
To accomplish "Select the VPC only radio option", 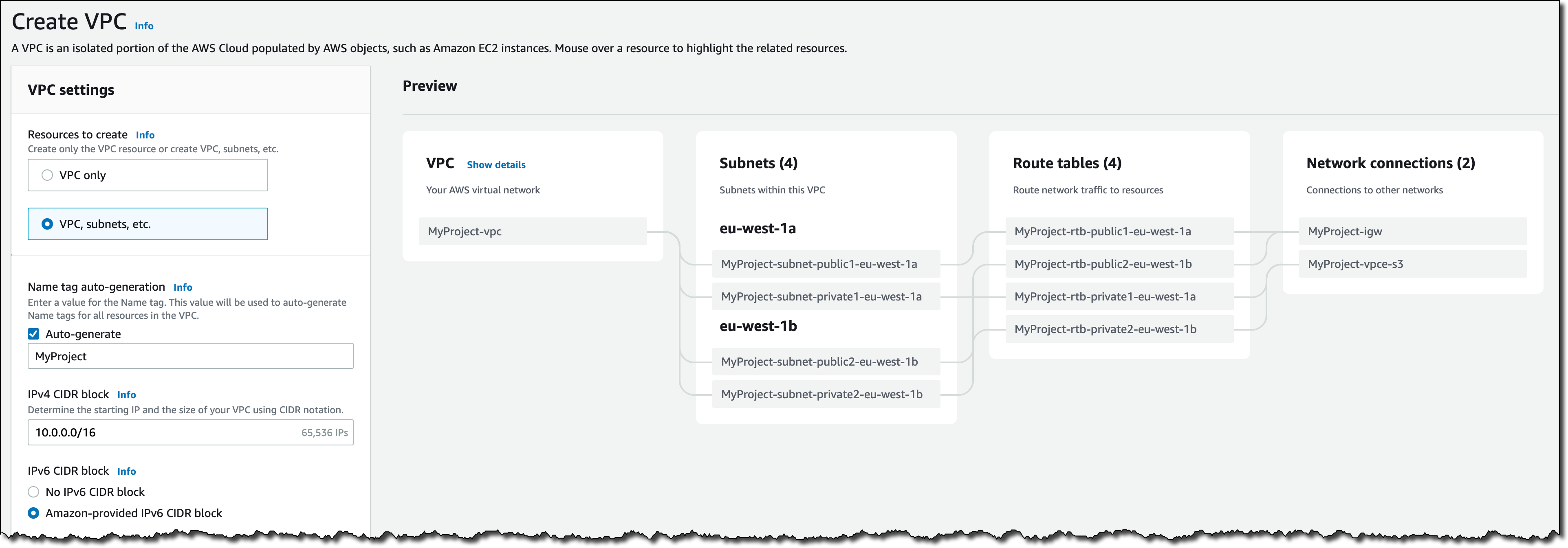I will point(48,175).
